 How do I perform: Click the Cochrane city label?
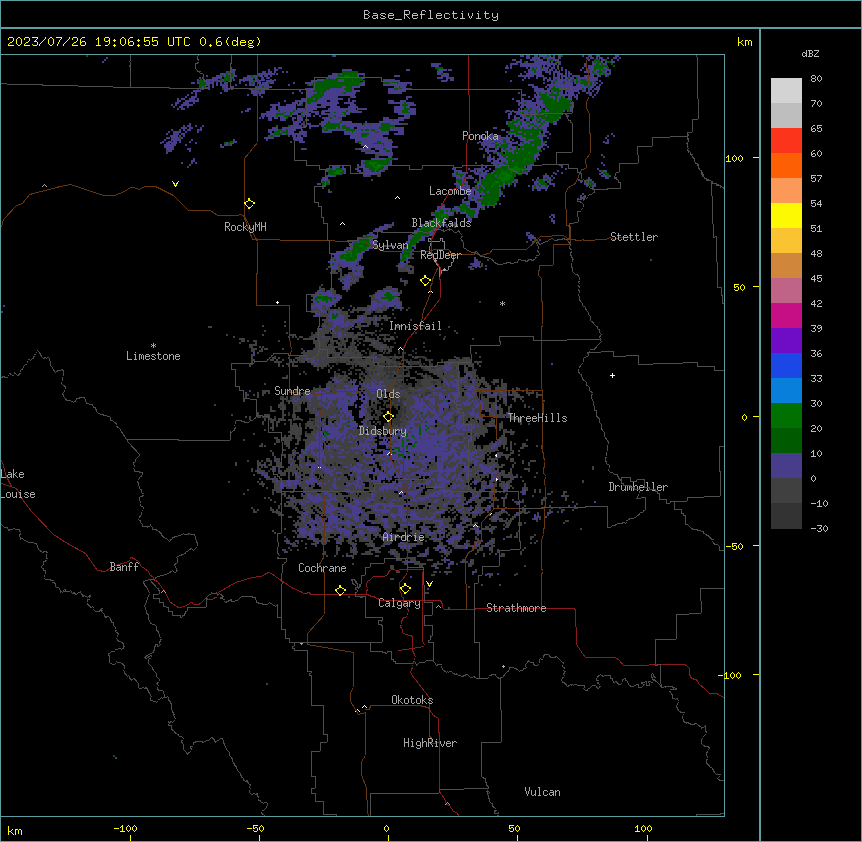[322, 568]
